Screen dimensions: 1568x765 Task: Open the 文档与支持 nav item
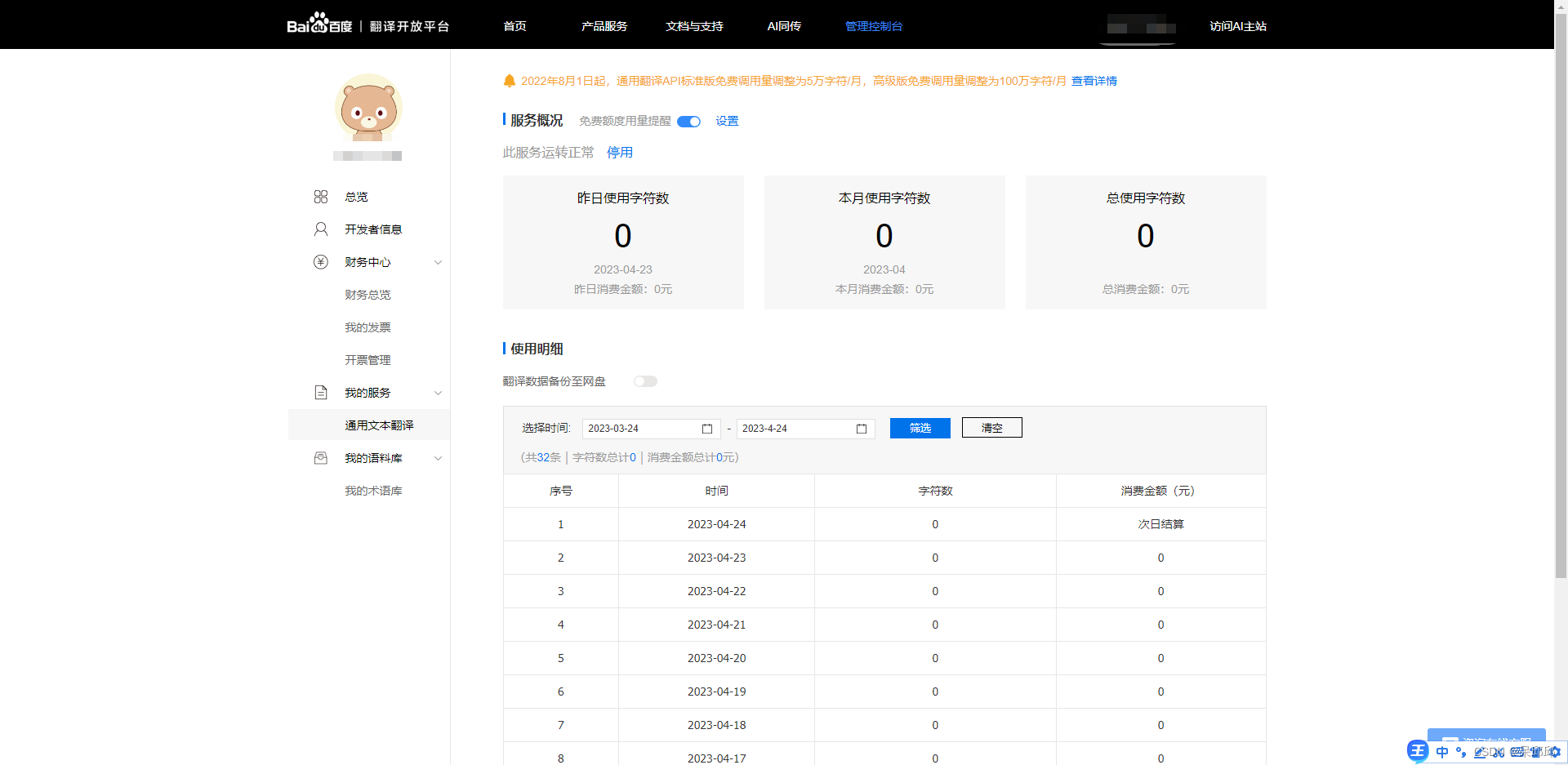pyautogui.click(x=694, y=26)
